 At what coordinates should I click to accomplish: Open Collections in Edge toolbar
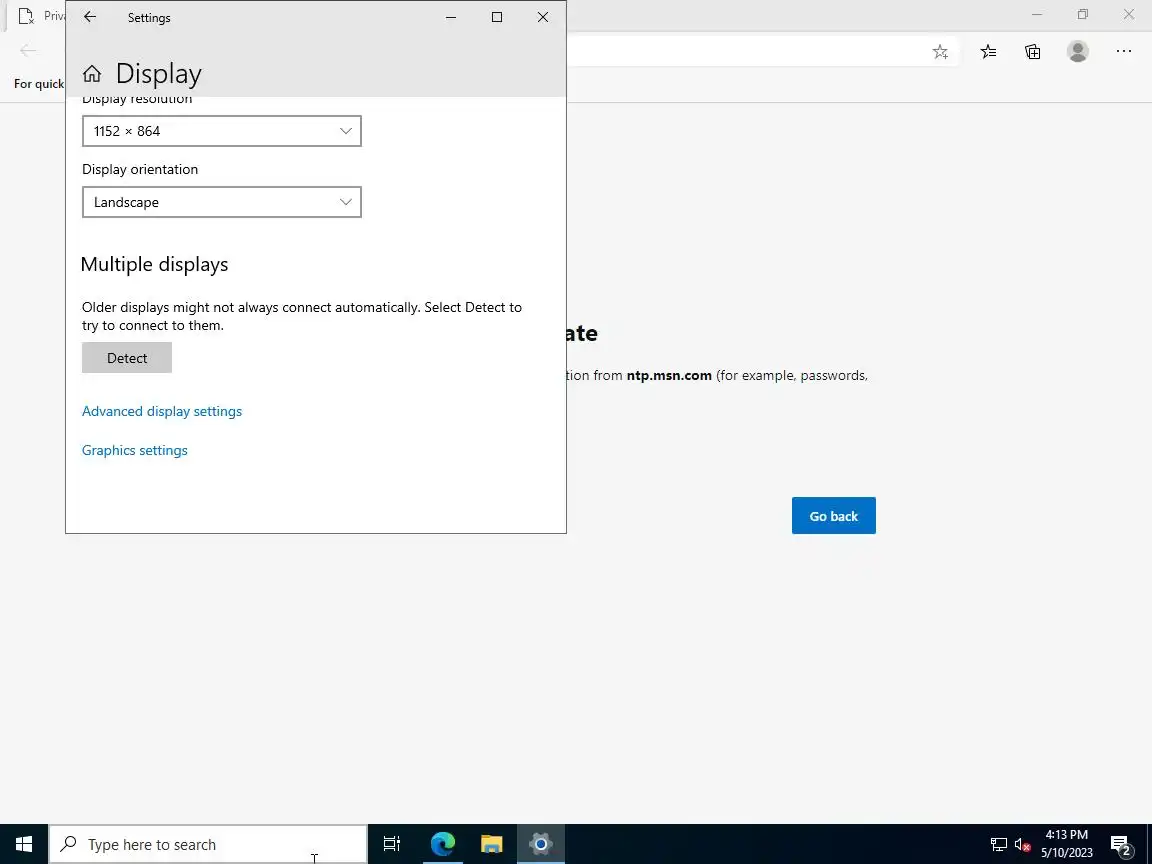[x=1033, y=51]
